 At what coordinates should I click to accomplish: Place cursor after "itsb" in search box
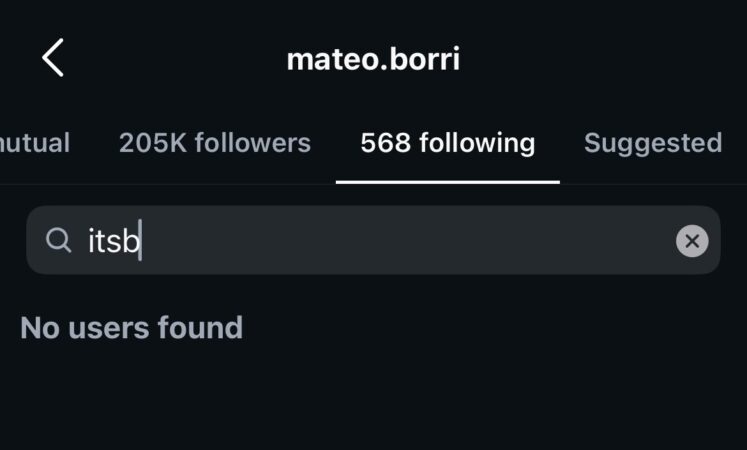[142, 240]
